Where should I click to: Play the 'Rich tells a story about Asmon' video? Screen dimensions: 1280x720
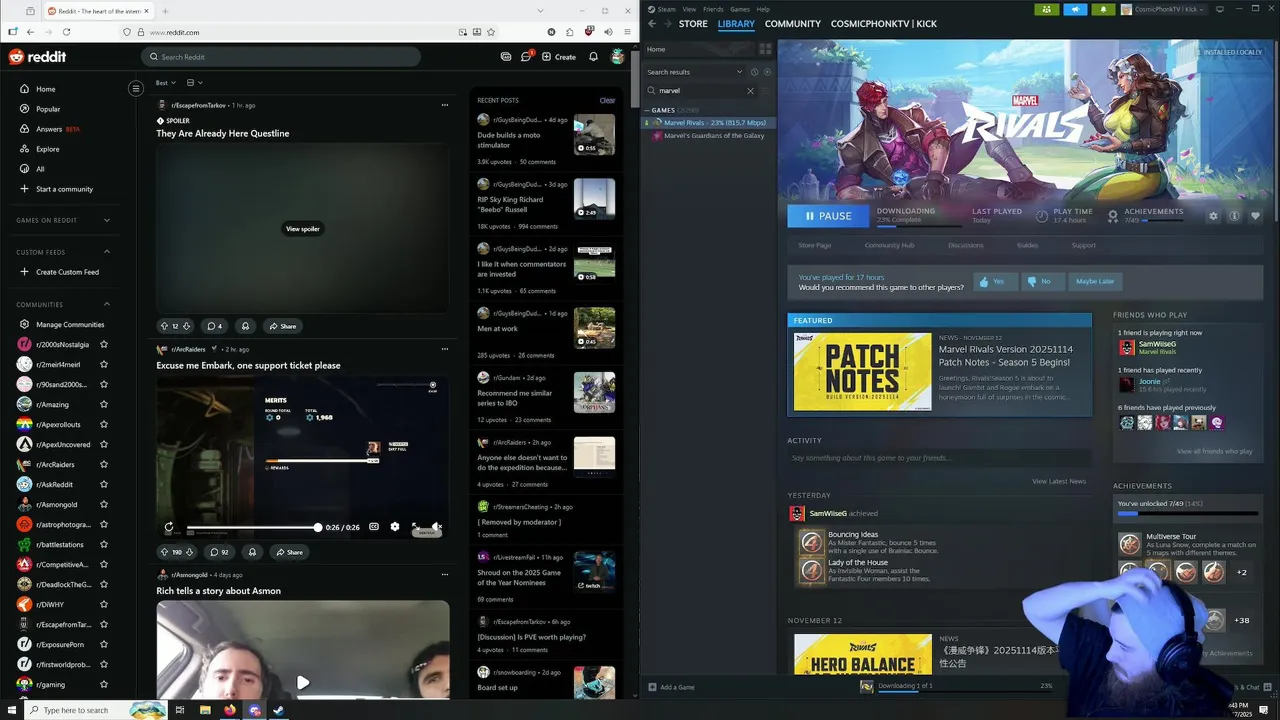pyautogui.click(x=302, y=683)
